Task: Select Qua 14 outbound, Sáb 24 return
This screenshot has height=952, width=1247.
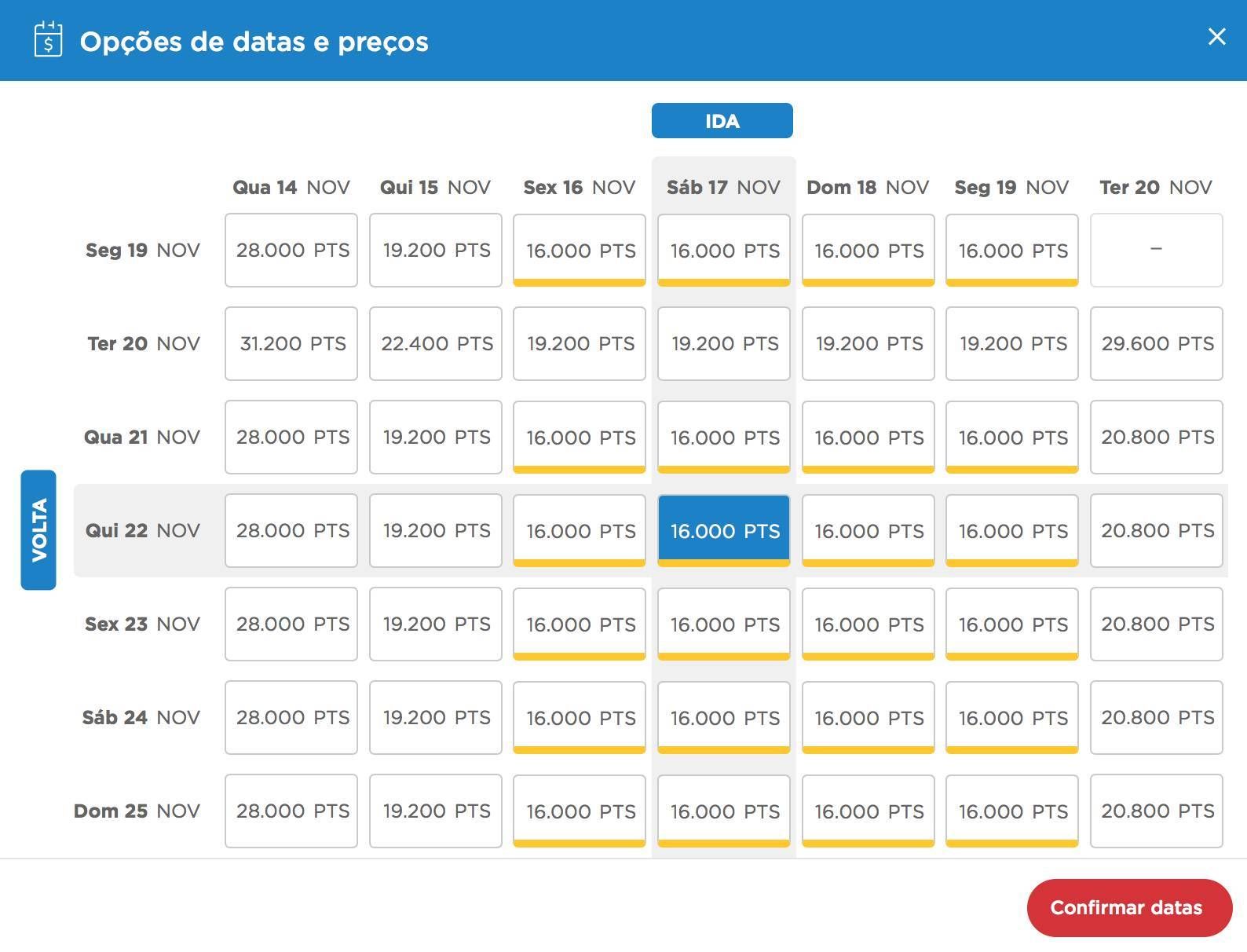Action: coord(291,717)
